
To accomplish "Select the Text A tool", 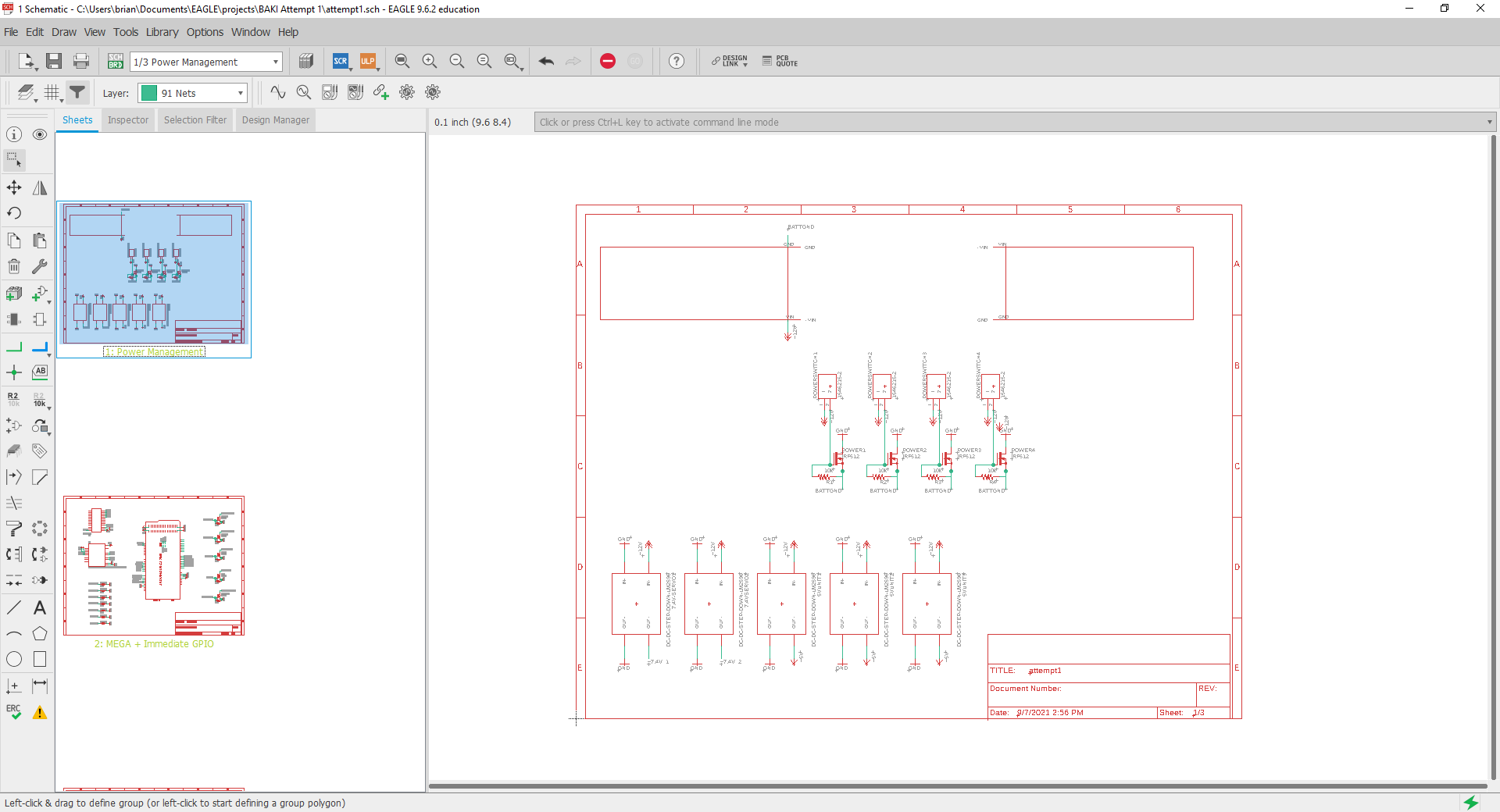I will click(40, 607).
